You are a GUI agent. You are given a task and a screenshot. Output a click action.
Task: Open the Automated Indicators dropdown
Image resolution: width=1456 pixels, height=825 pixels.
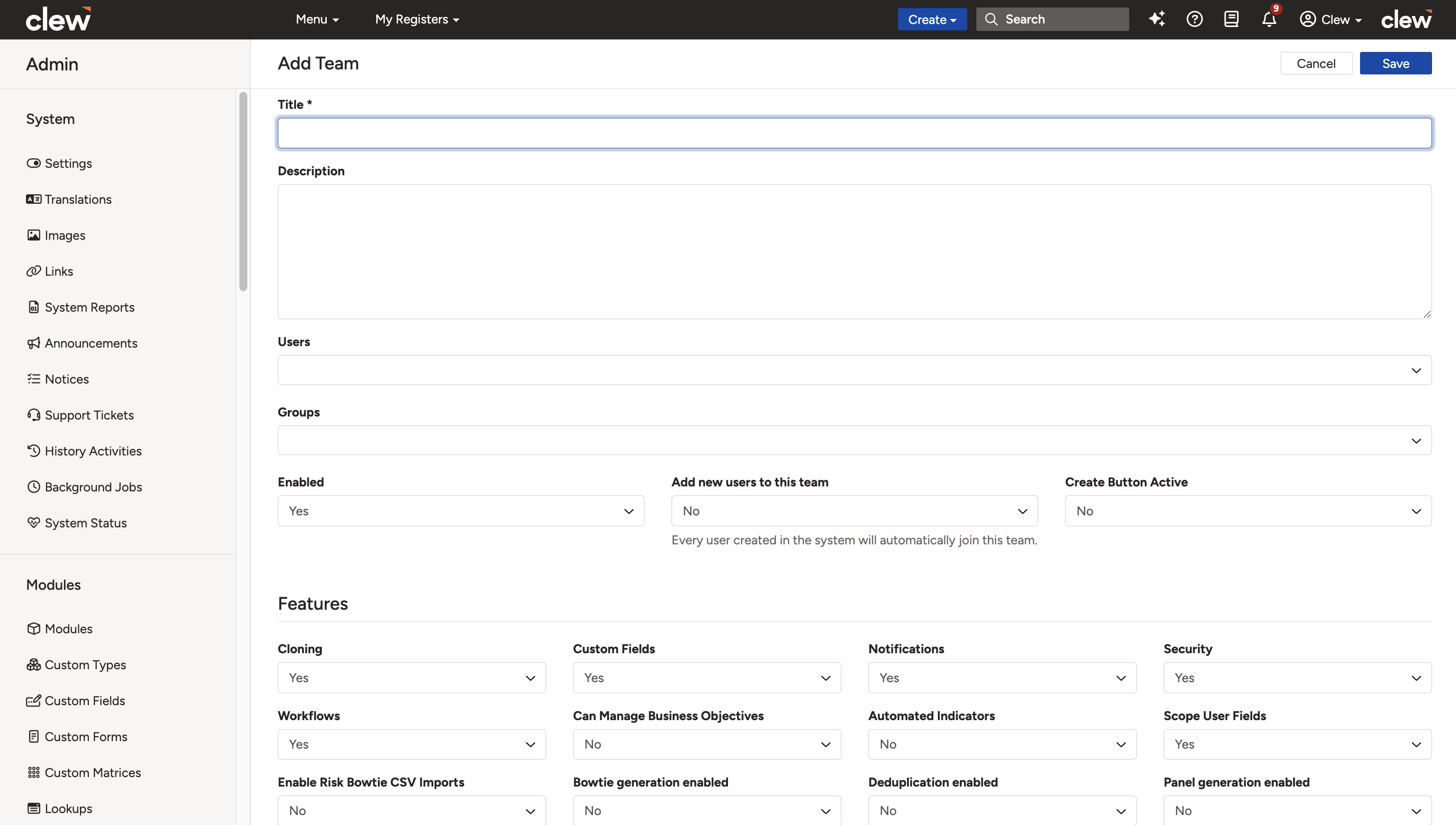[x=1002, y=745]
